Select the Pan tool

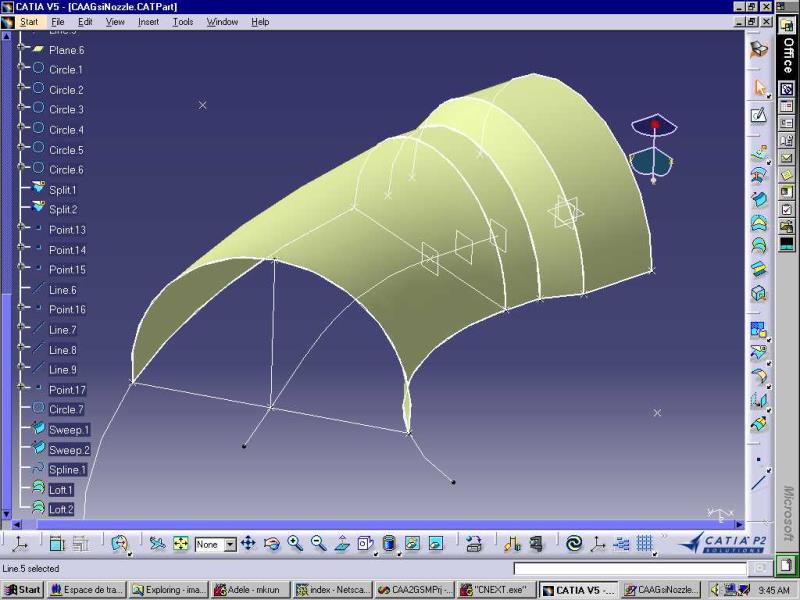[x=248, y=544]
